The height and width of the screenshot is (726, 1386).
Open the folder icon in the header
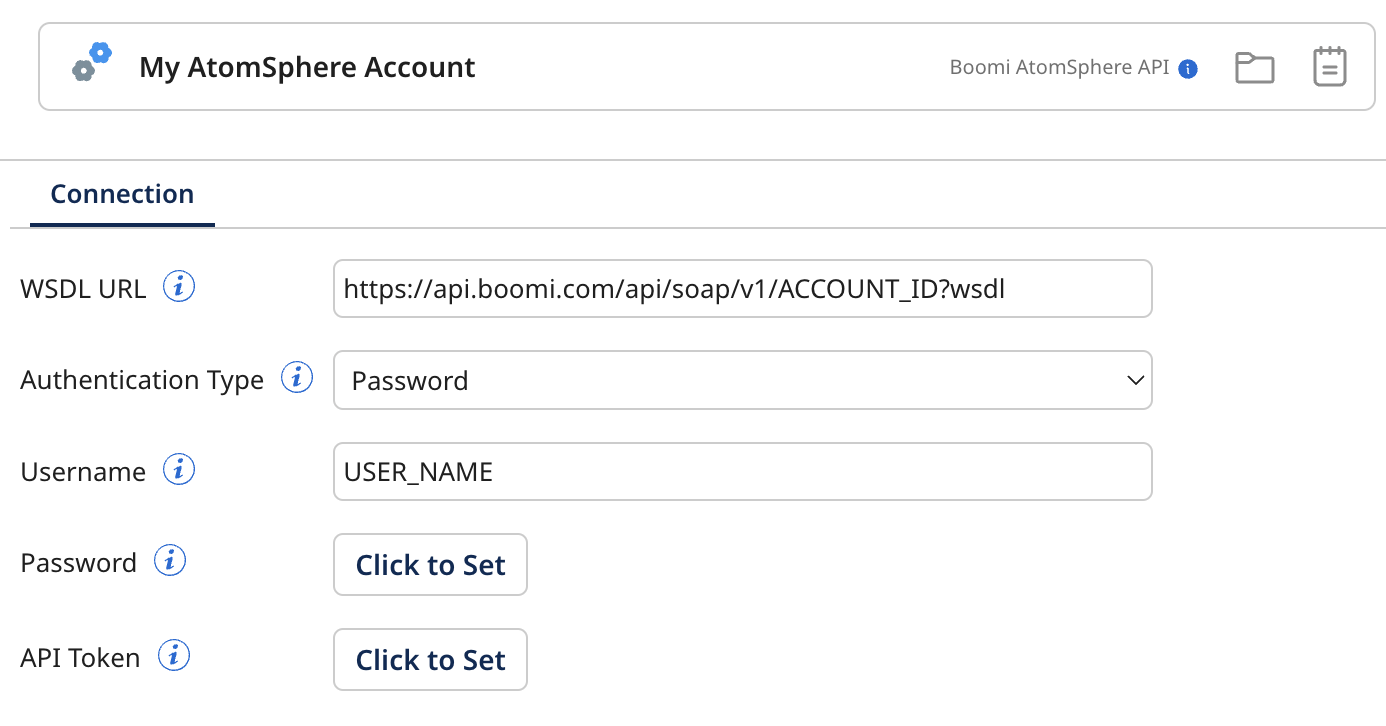pos(1254,66)
